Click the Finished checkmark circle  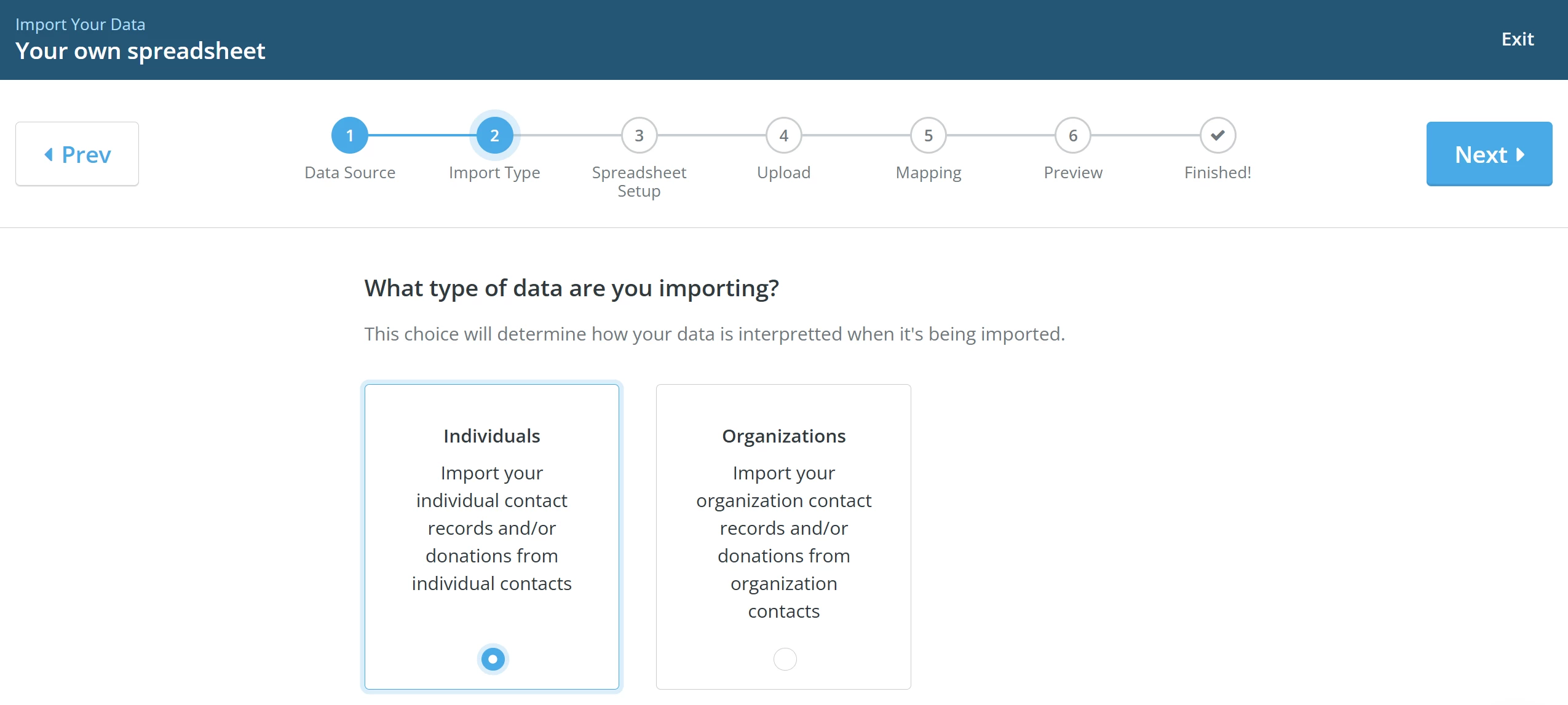coord(1217,135)
